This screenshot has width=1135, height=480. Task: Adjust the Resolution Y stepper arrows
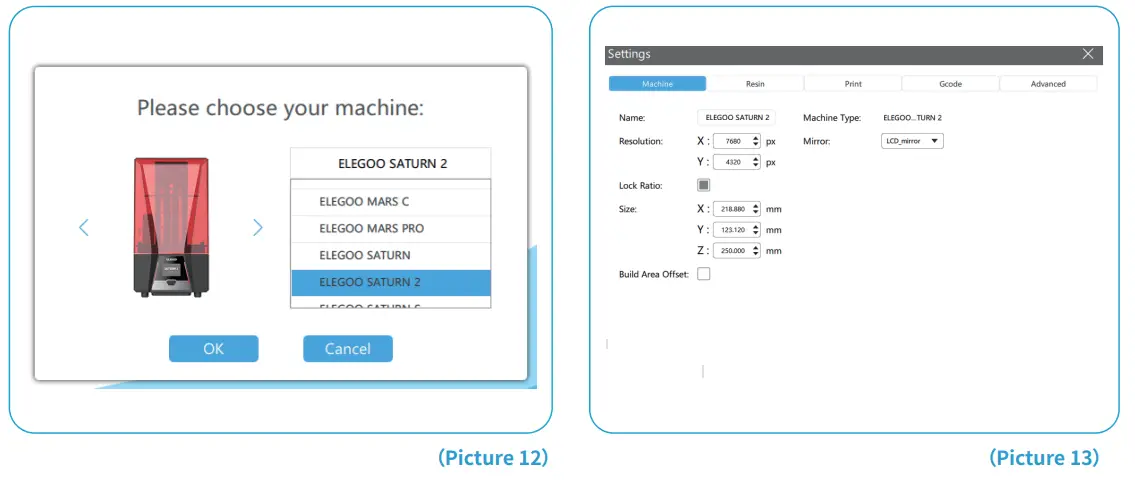coord(756,162)
